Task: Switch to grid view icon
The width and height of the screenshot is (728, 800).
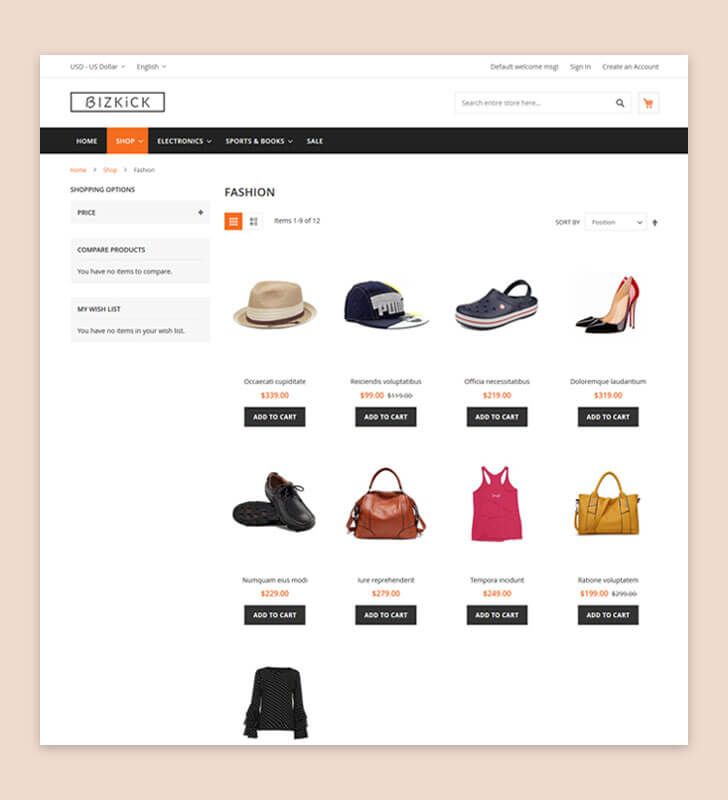Action: [233, 221]
